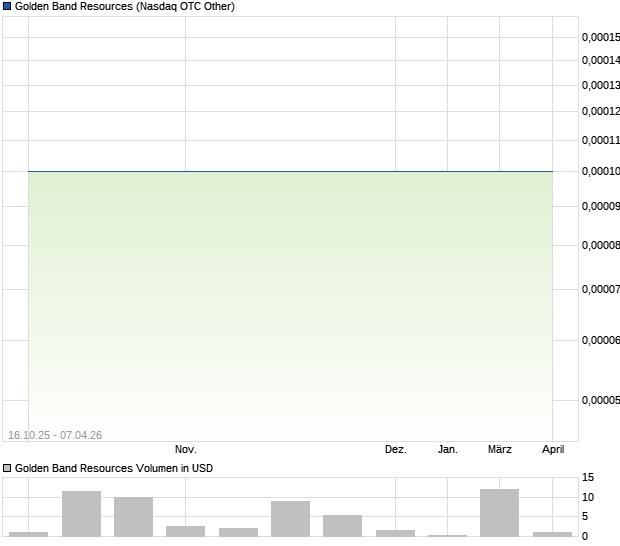Screen dimensions: 620x546
Task: Click the Jan. axis label
Action: point(448,449)
